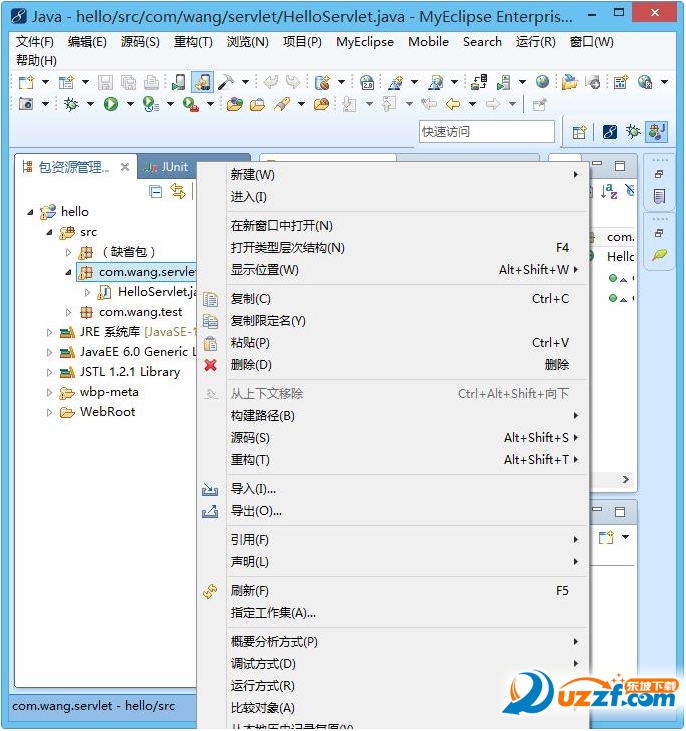686x731 pixels.
Task: Click the Open Type folder icon
Action: tap(234, 104)
